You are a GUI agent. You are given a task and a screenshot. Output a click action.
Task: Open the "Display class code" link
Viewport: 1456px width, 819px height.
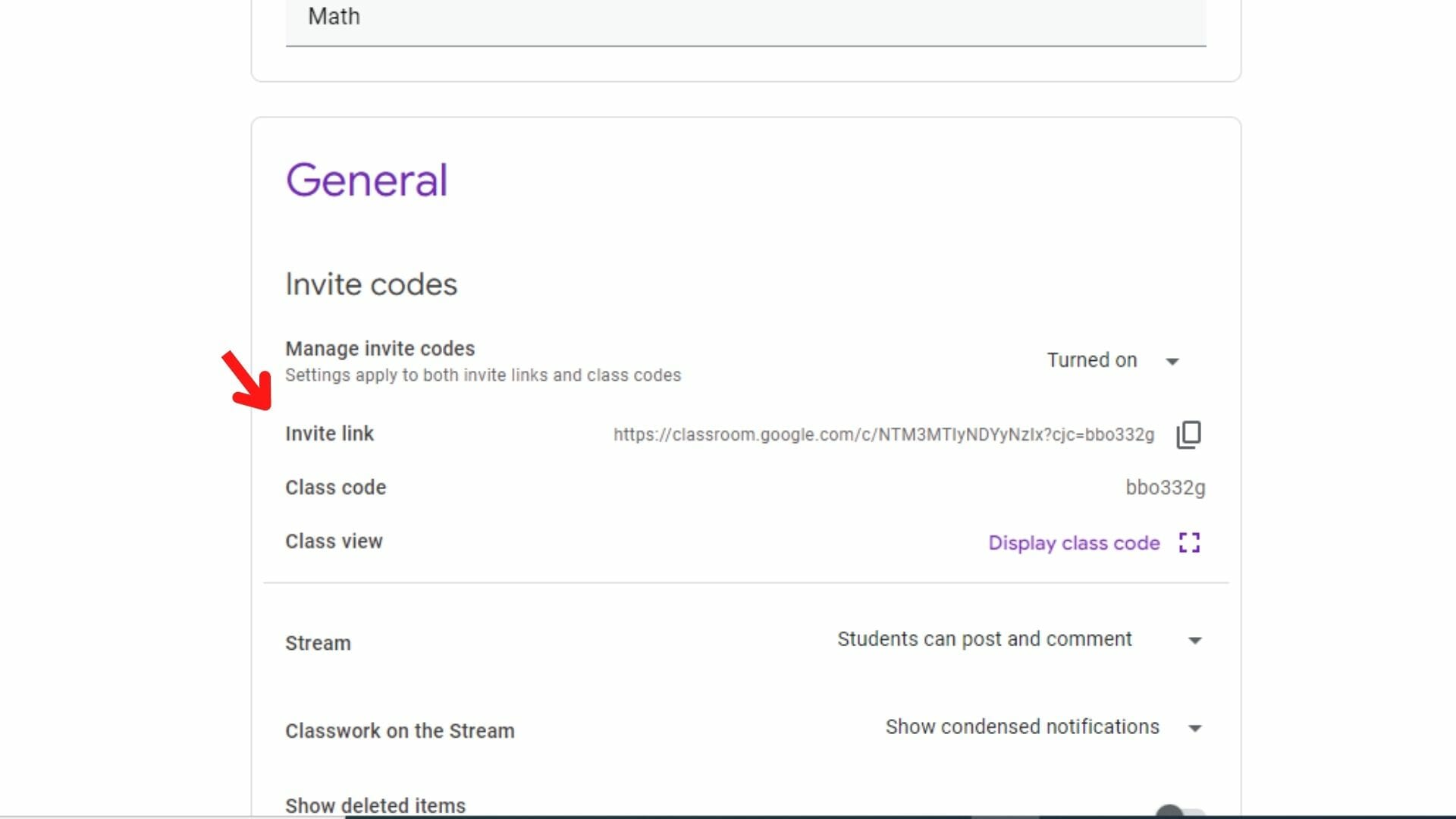point(1074,543)
